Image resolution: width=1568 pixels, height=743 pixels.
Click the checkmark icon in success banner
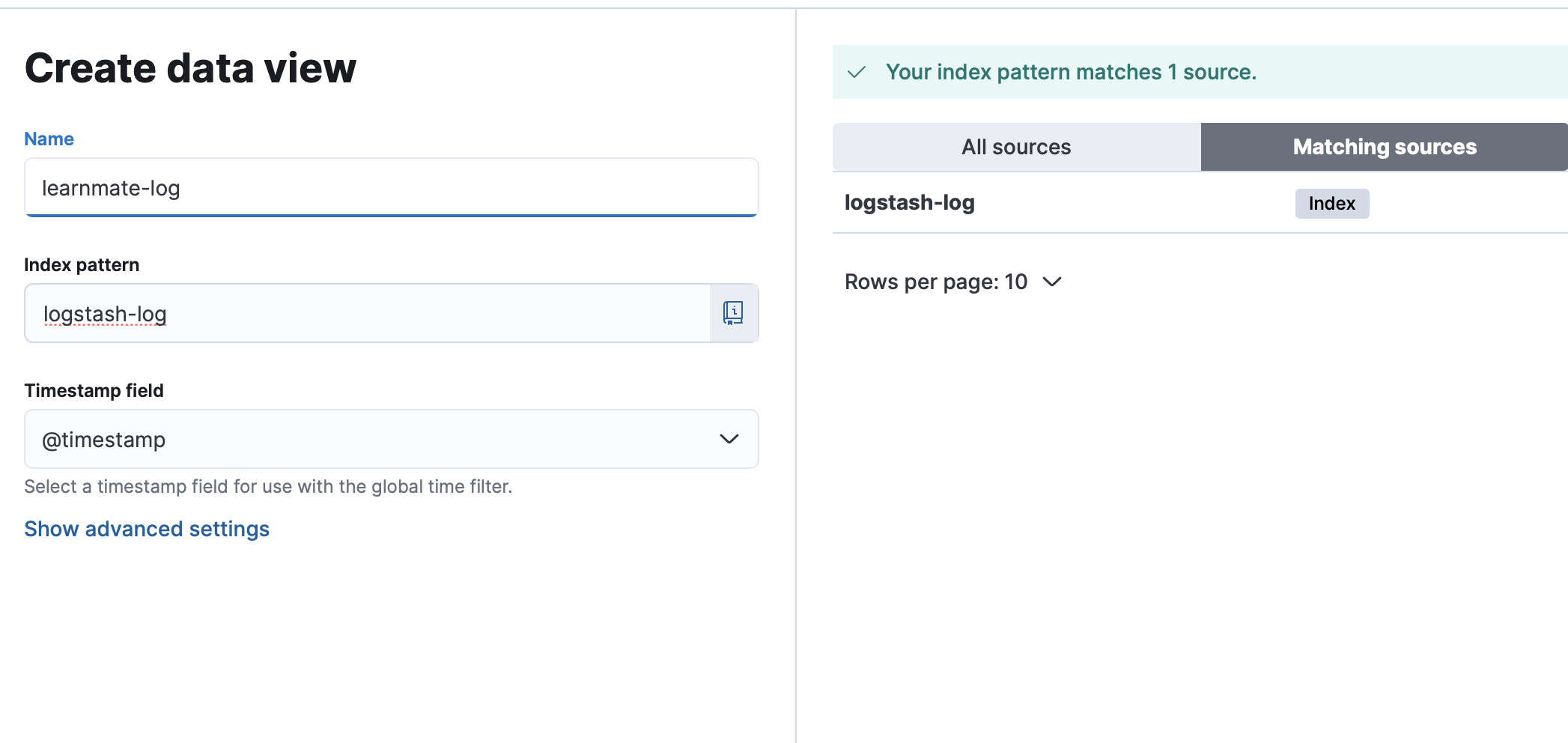[857, 72]
